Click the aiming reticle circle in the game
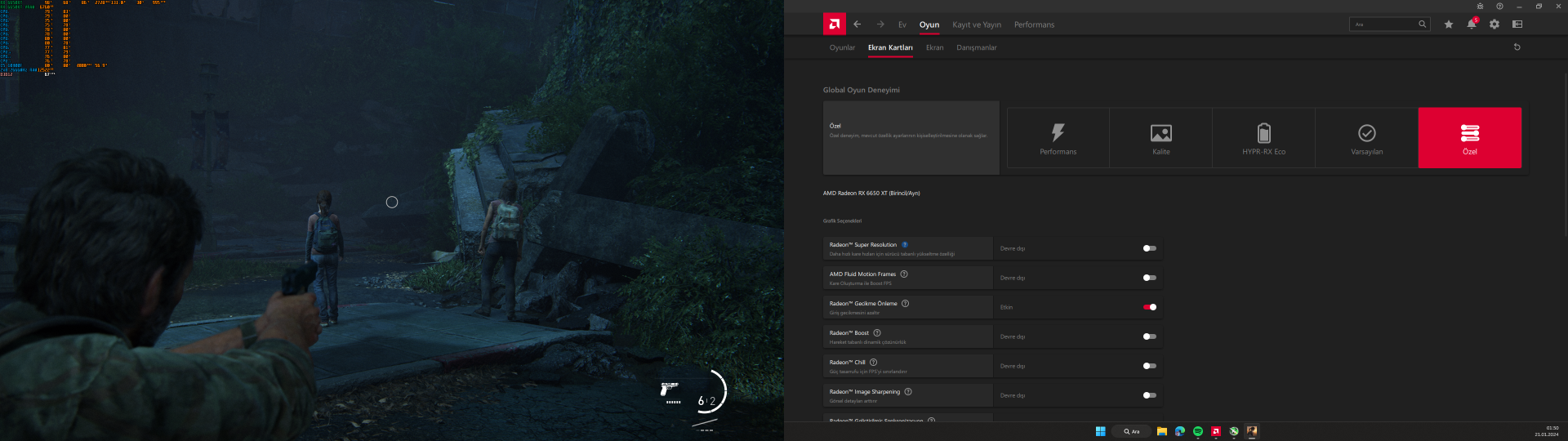The height and width of the screenshot is (441, 1568). pos(392,202)
